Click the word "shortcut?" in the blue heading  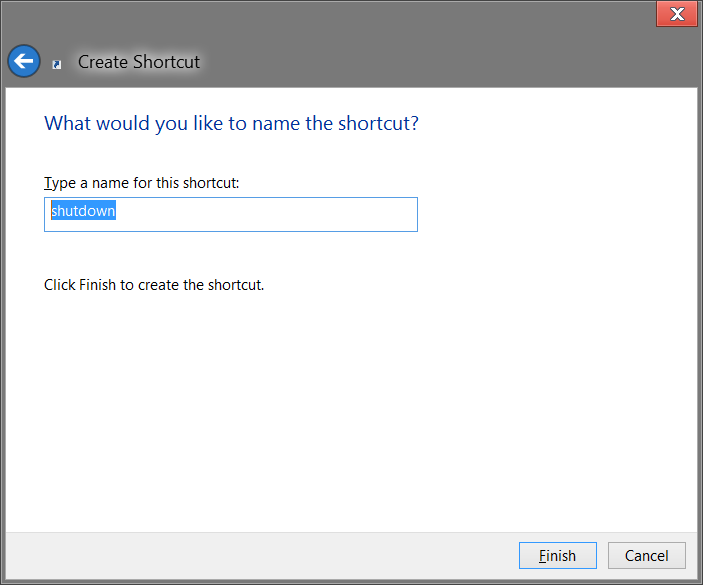coord(380,124)
